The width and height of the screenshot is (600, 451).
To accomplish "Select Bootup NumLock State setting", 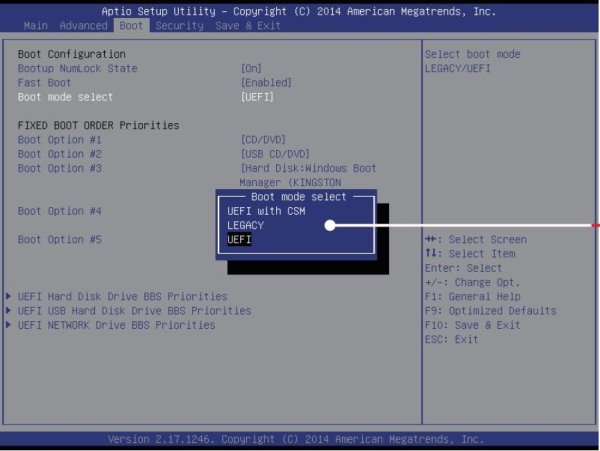I will click(x=77, y=68).
